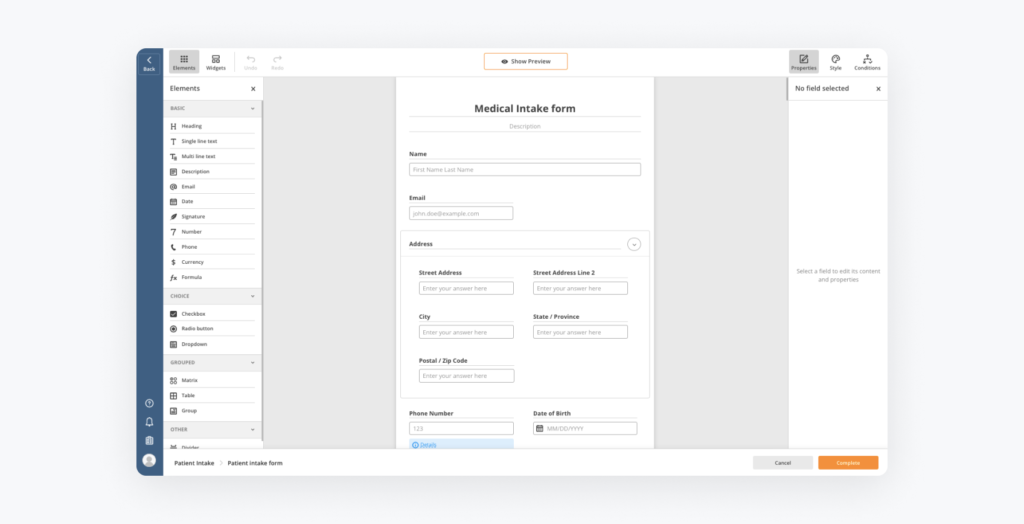Add the Dropdown element

pos(194,344)
